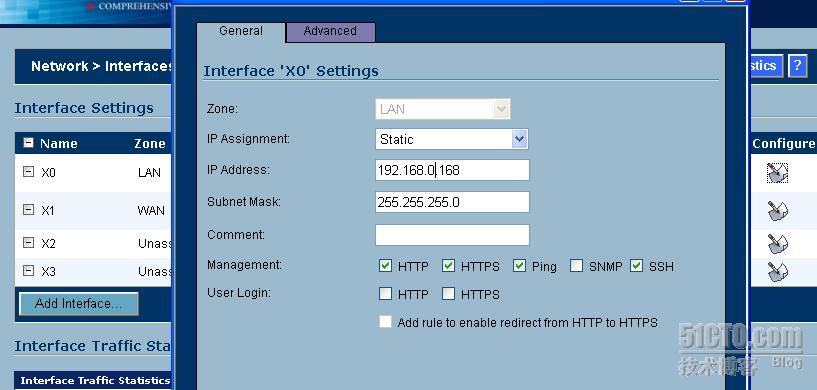This screenshot has width=817, height=390.
Task: Enable SNMP management checkbox
Action: (576, 266)
